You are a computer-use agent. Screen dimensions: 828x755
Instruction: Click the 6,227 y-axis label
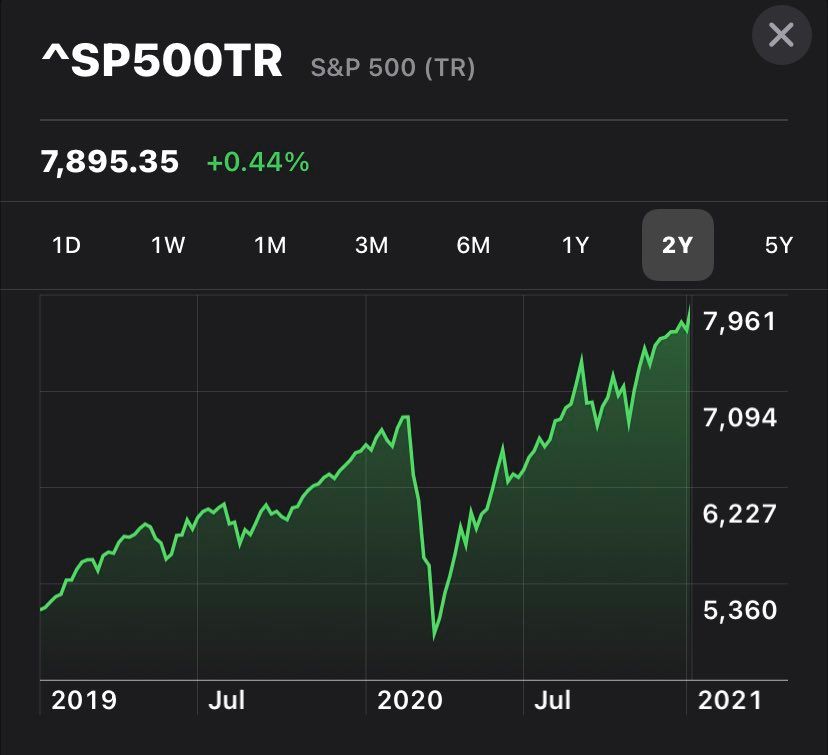pos(740,514)
